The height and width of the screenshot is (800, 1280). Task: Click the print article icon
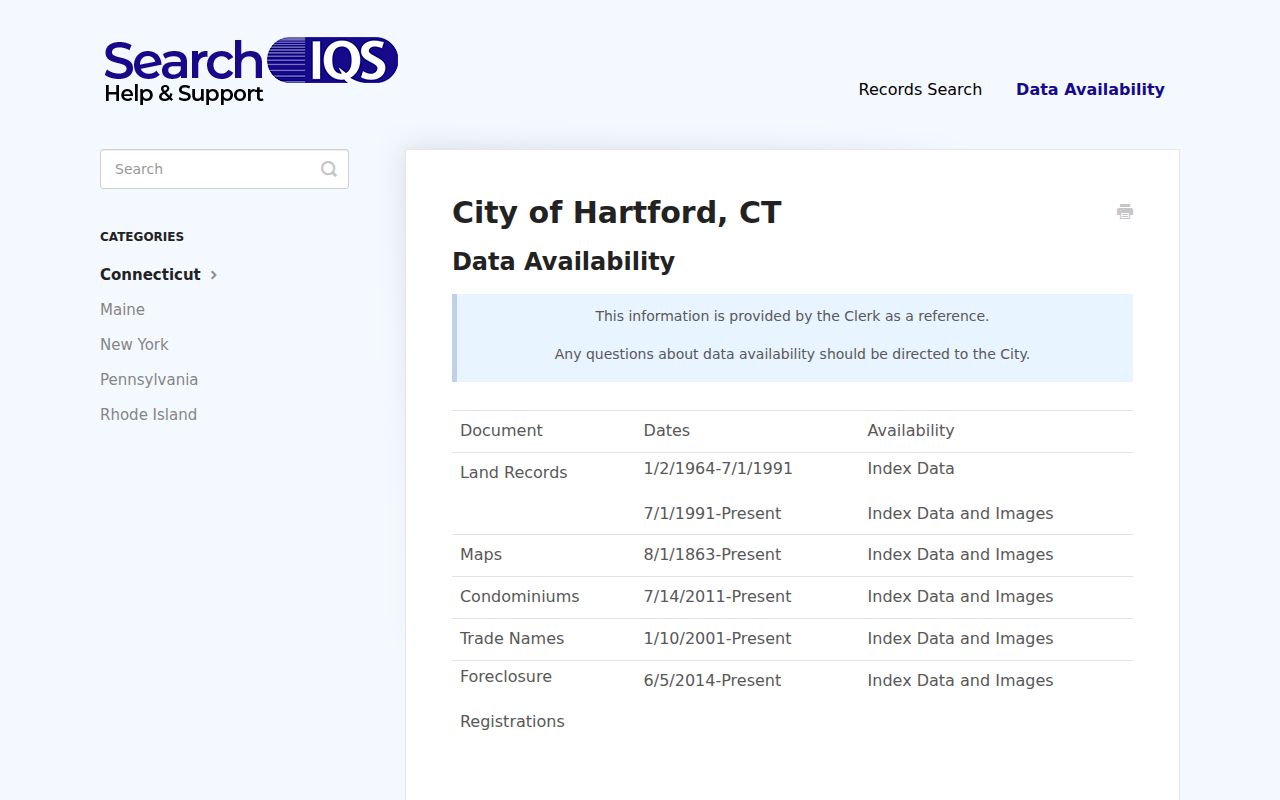point(1125,211)
